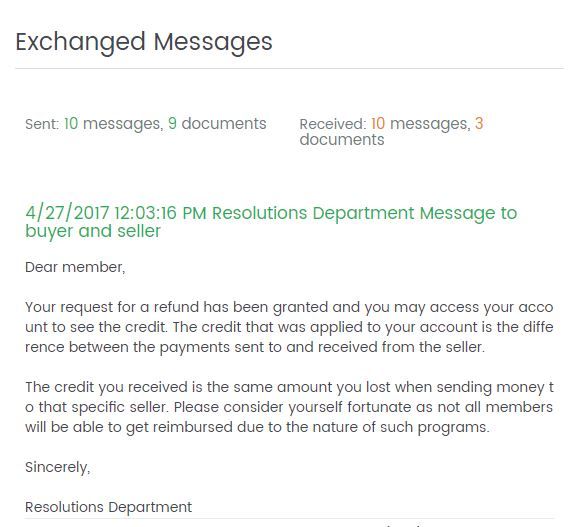Click the 'Sent:' summary label
This screenshot has width=588, height=527.
point(42,124)
